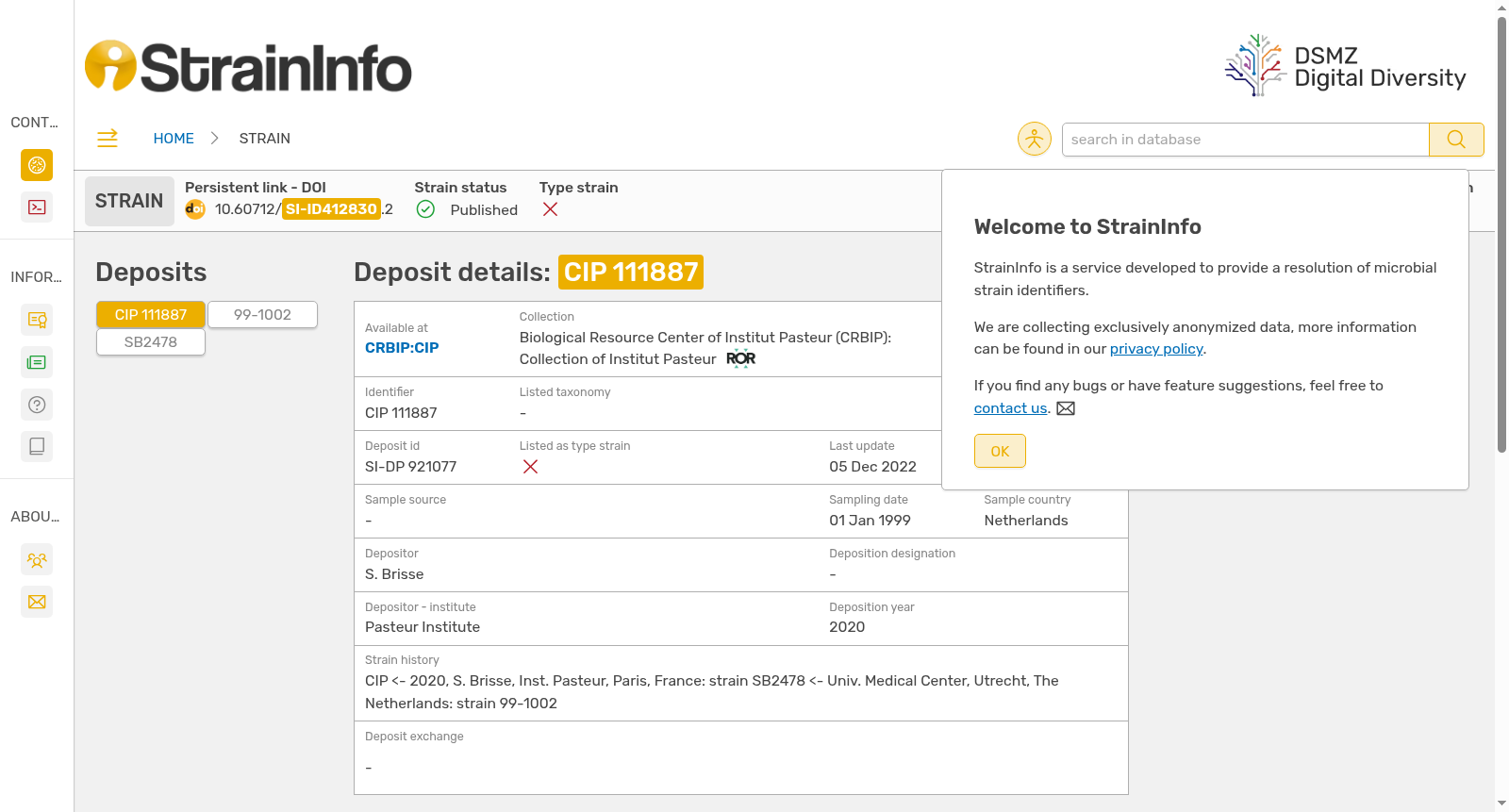The height and width of the screenshot is (812, 1509).
Task: Click the red X under Type strain
Action: tap(551, 209)
